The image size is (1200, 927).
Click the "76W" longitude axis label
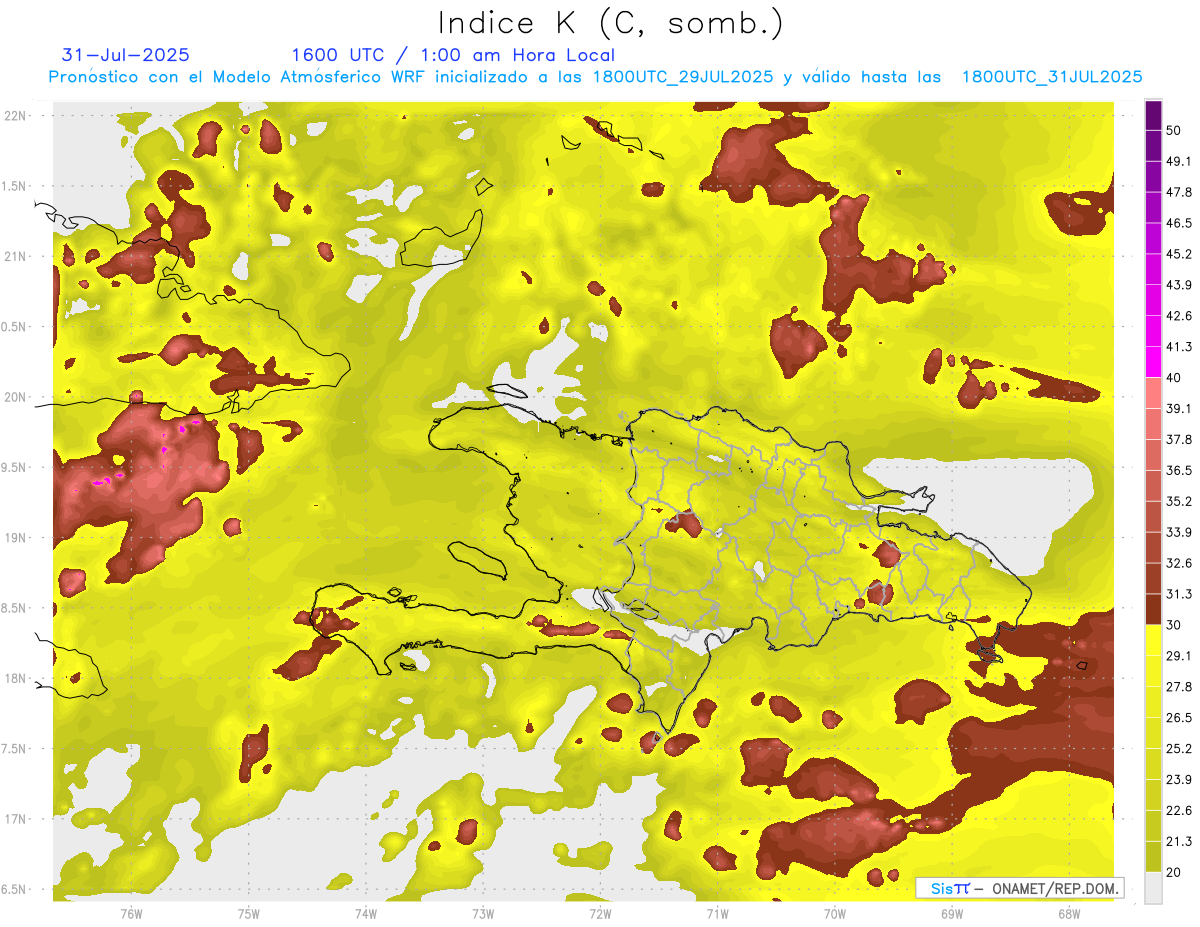click(131, 914)
